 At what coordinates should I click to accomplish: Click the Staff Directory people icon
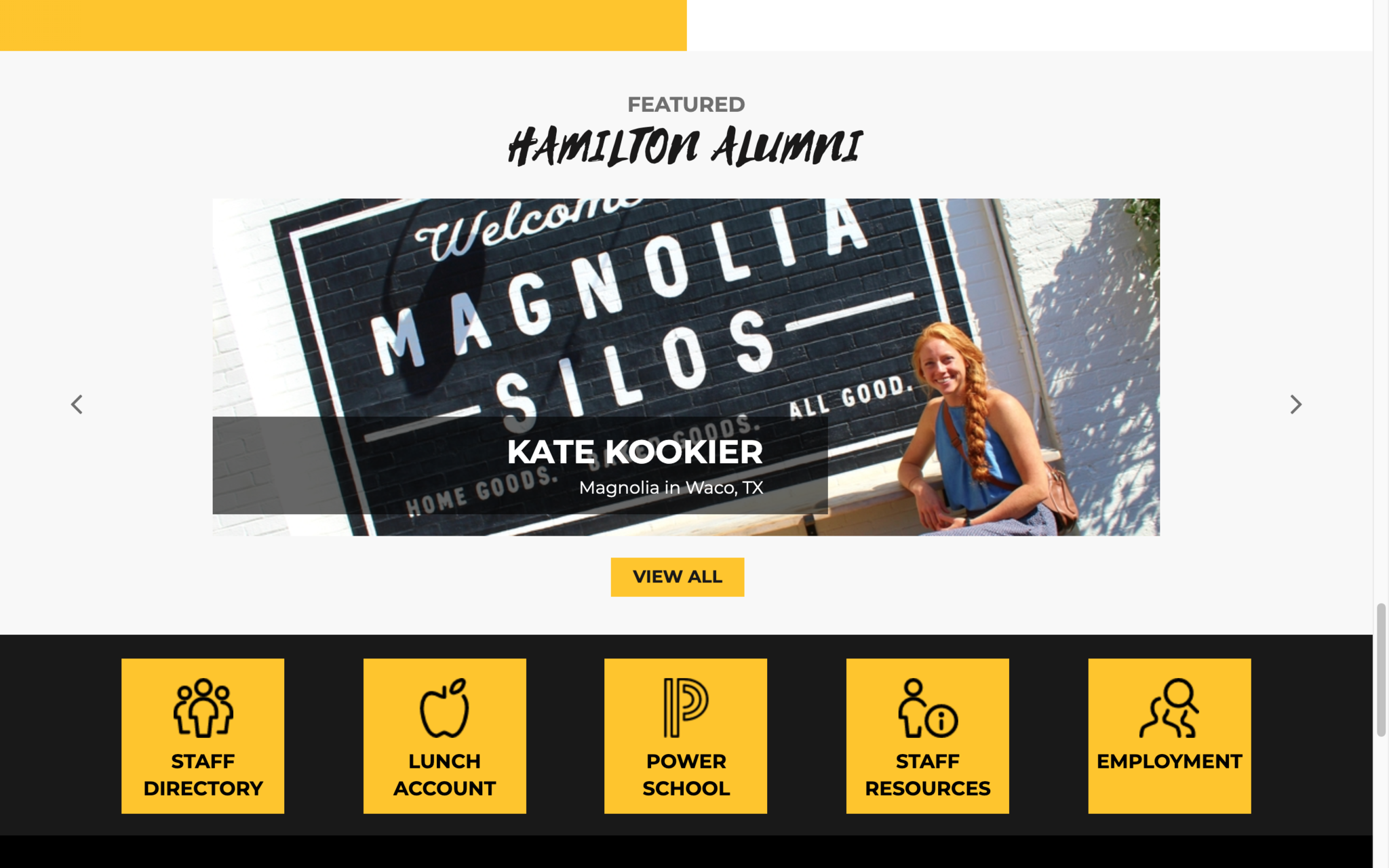pos(203,707)
